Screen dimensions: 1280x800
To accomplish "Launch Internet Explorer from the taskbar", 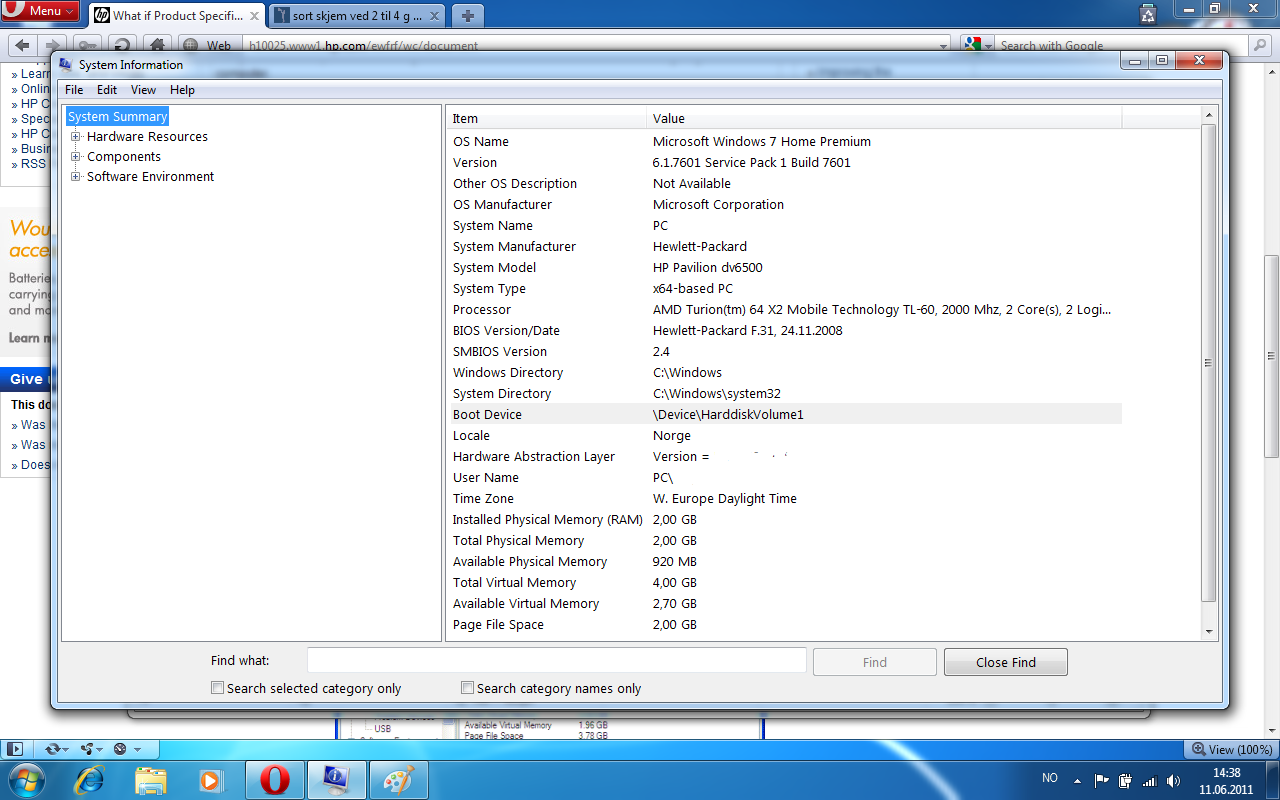I will [x=90, y=780].
